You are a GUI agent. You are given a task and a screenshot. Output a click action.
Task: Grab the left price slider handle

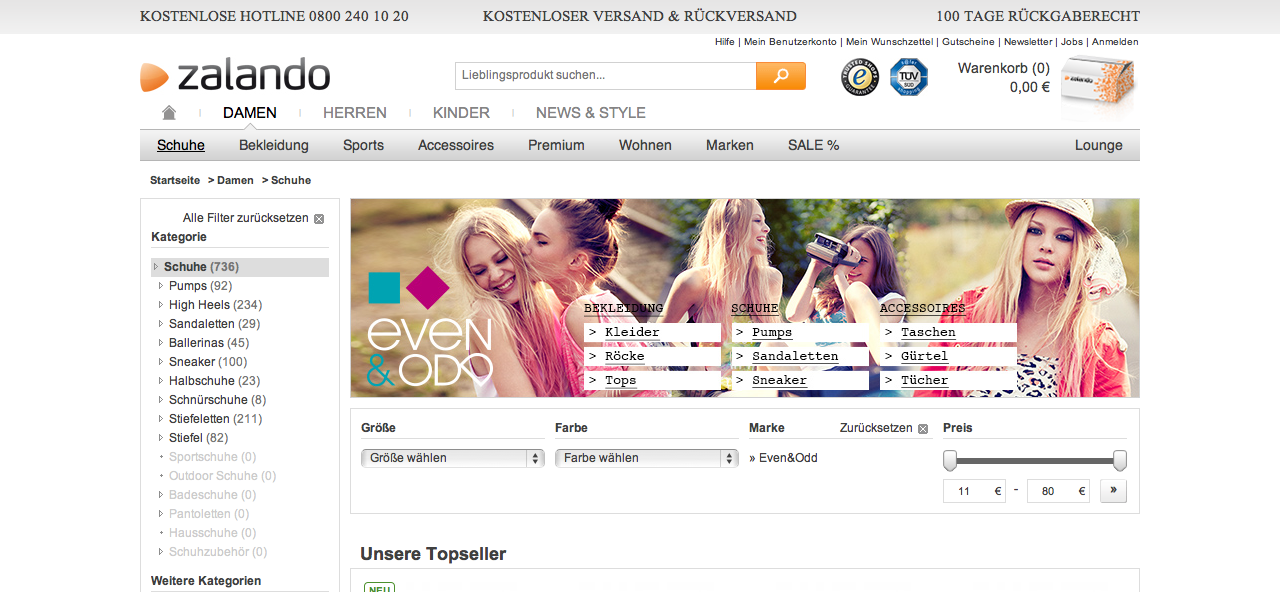click(x=950, y=460)
